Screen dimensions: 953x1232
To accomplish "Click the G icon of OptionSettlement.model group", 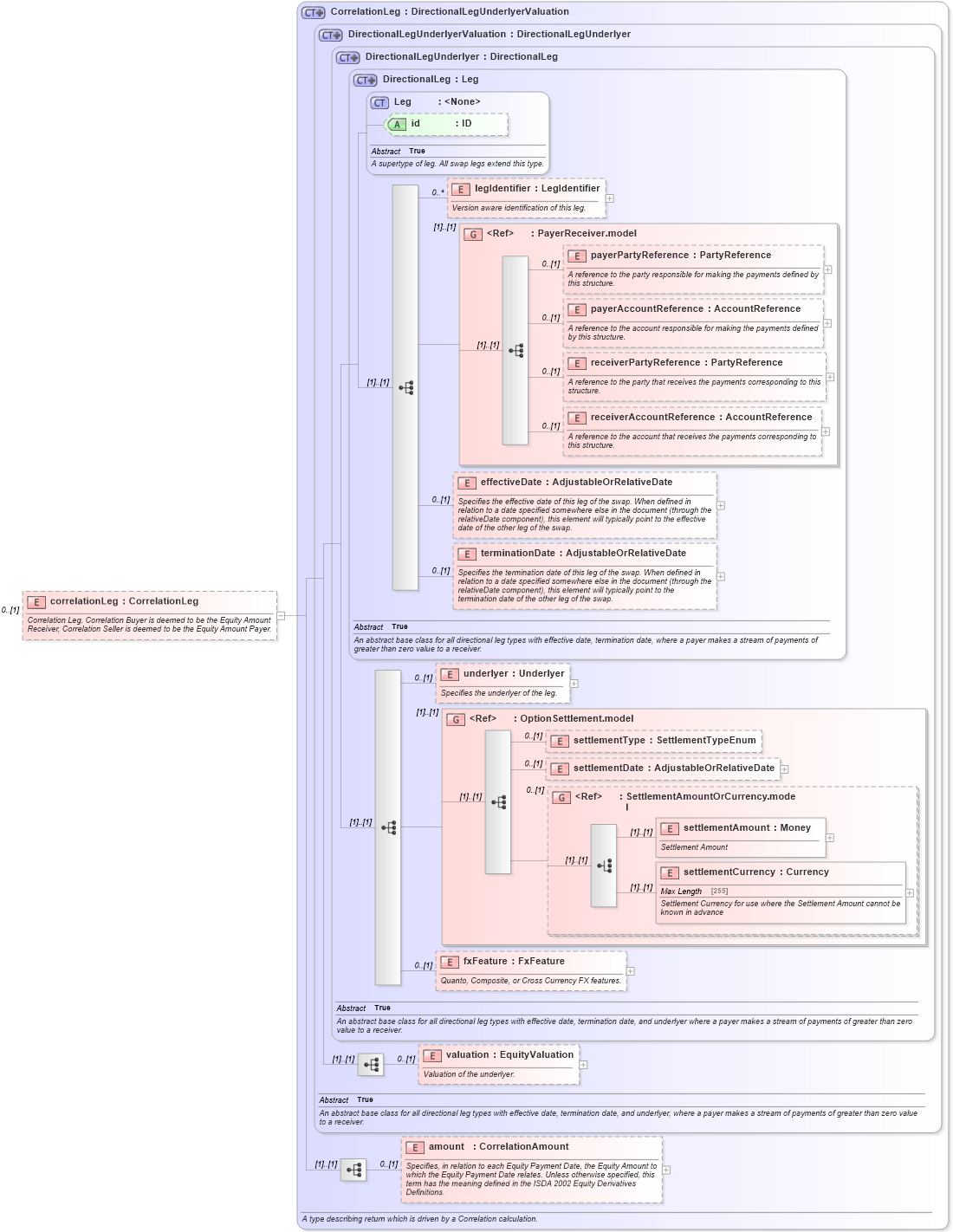I will (x=454, y=718).
